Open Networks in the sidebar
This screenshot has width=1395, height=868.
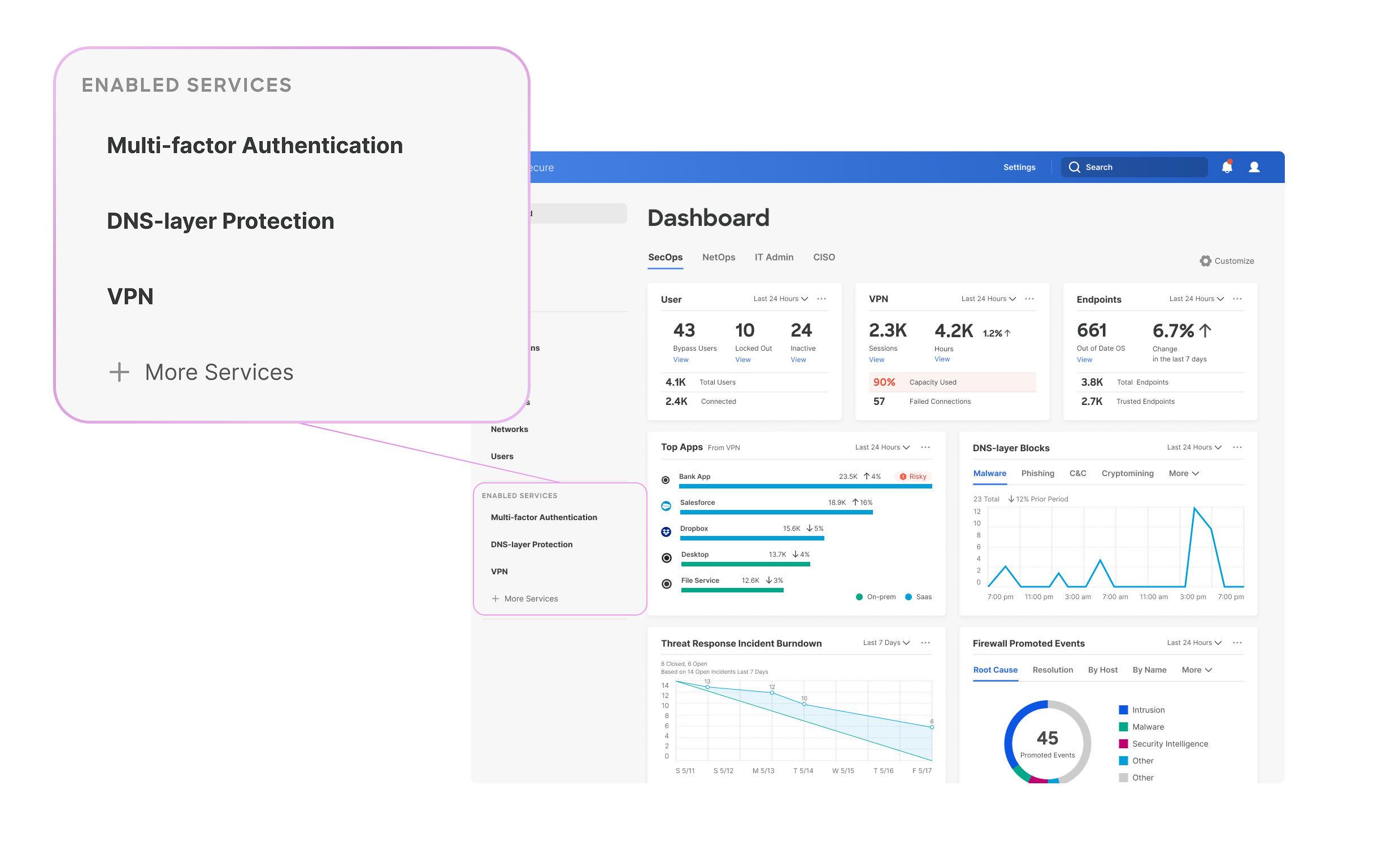pyautogui.click(x=510, y=430)
